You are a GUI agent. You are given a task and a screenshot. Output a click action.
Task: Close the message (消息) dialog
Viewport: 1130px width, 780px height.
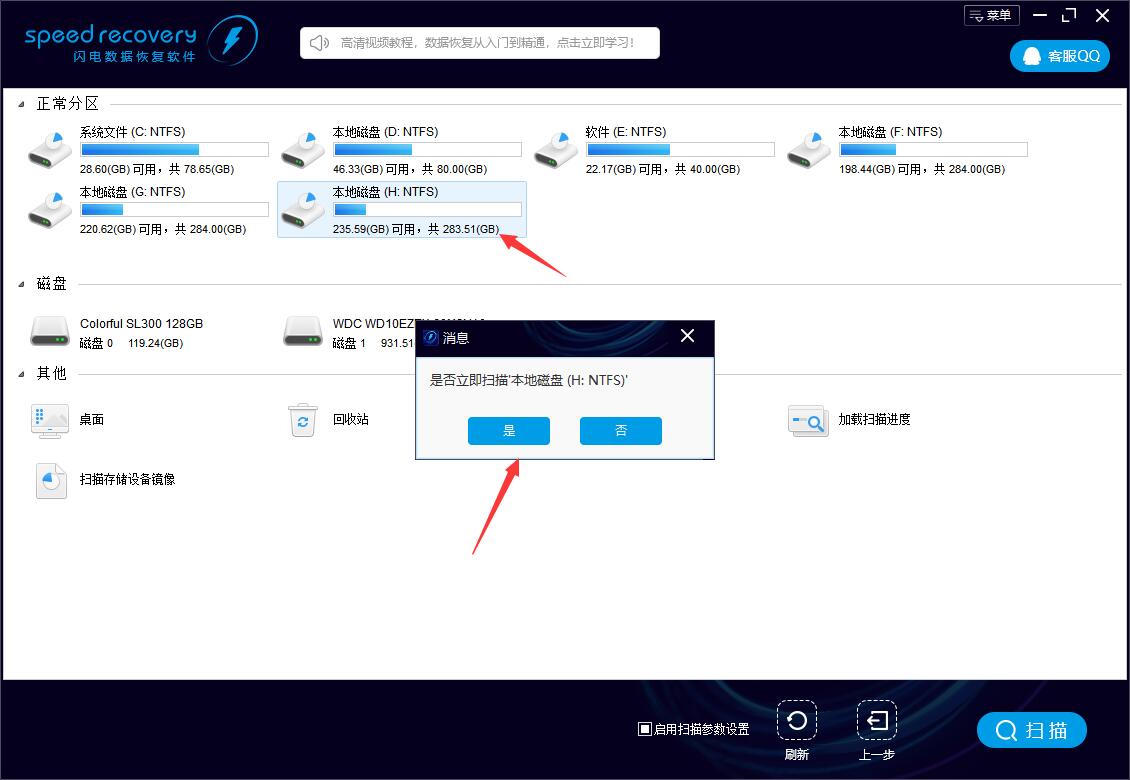(x=687, y=336)
